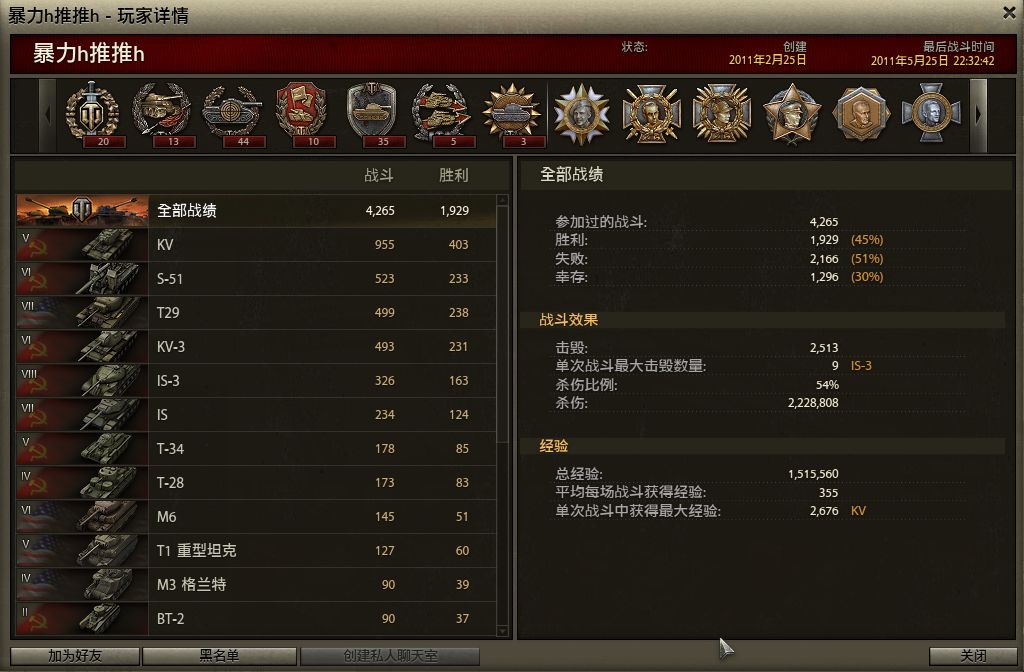This screenshot has height=672, width=1024.
Task: Click the 黑名单 button
Action: [x=219, y=656]
